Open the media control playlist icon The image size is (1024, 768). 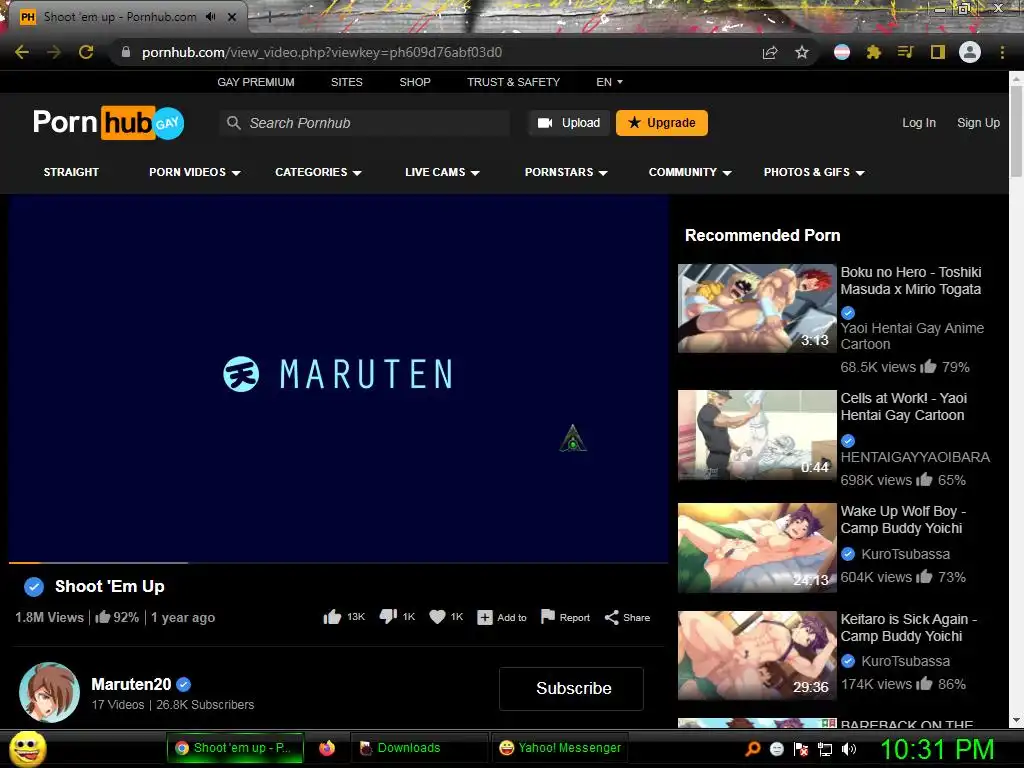pos(905,52)
